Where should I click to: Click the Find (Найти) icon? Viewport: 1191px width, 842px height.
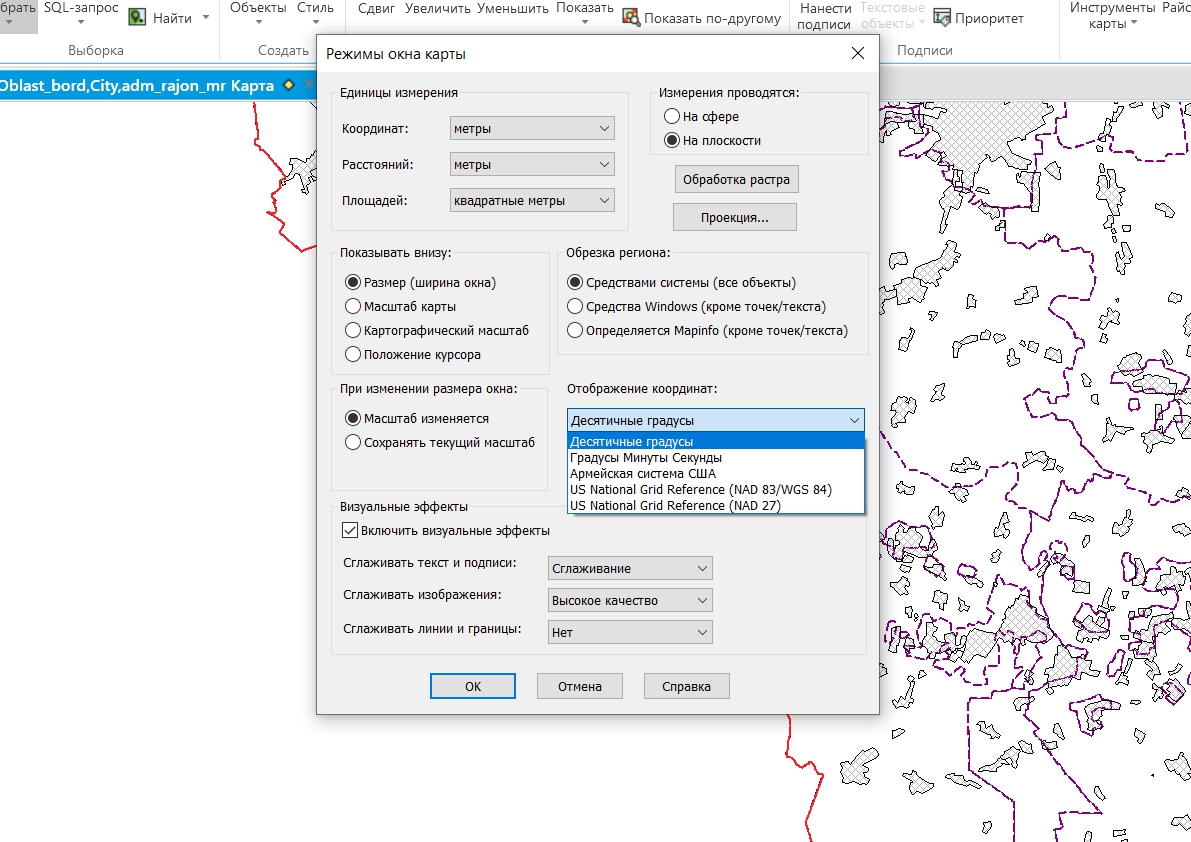pyautogui.click(x=137, y=17)
